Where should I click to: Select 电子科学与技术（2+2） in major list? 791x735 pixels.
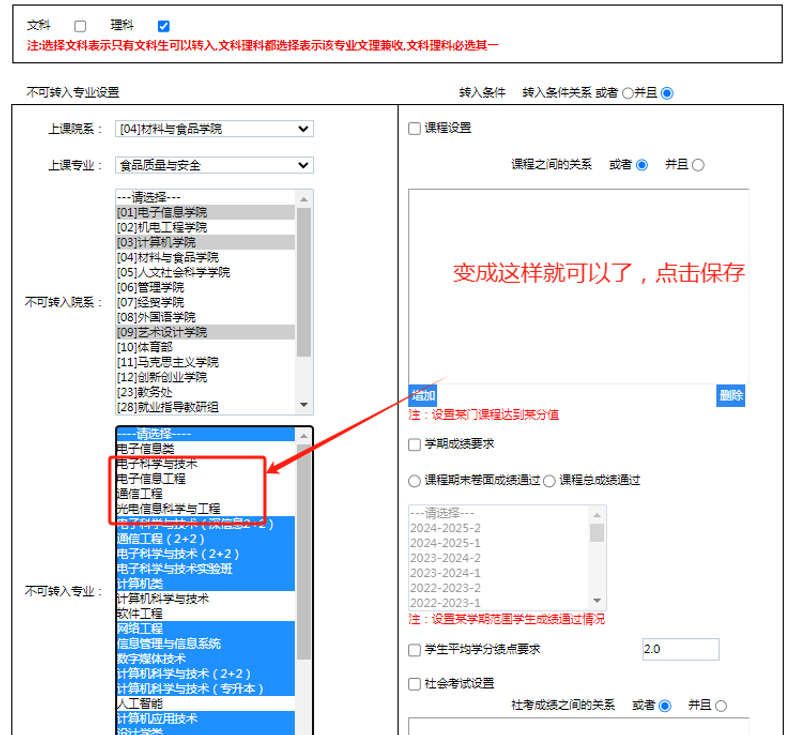click(x=205, y=553)
